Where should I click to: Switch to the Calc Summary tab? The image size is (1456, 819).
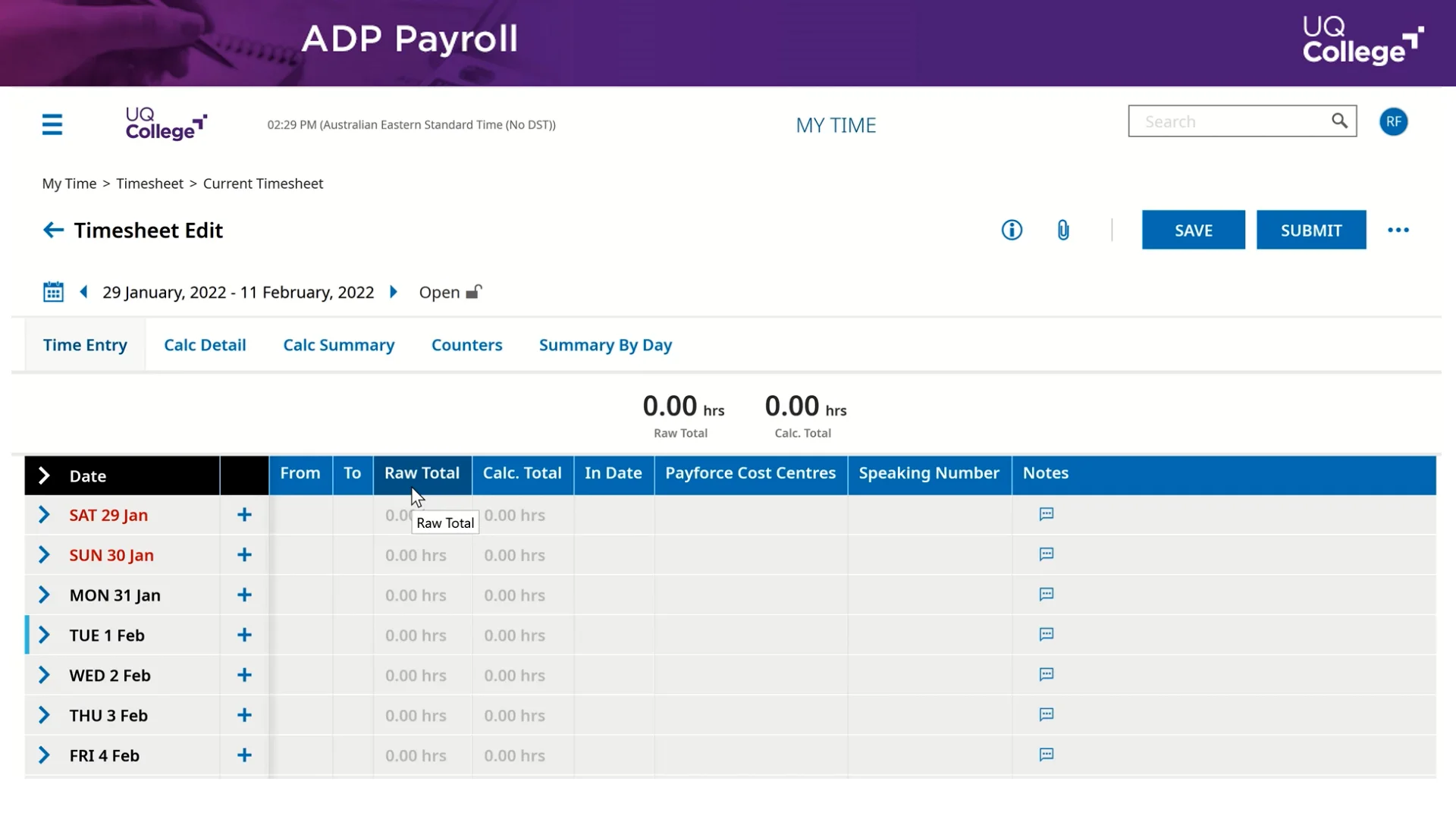[x=339, y=344]
